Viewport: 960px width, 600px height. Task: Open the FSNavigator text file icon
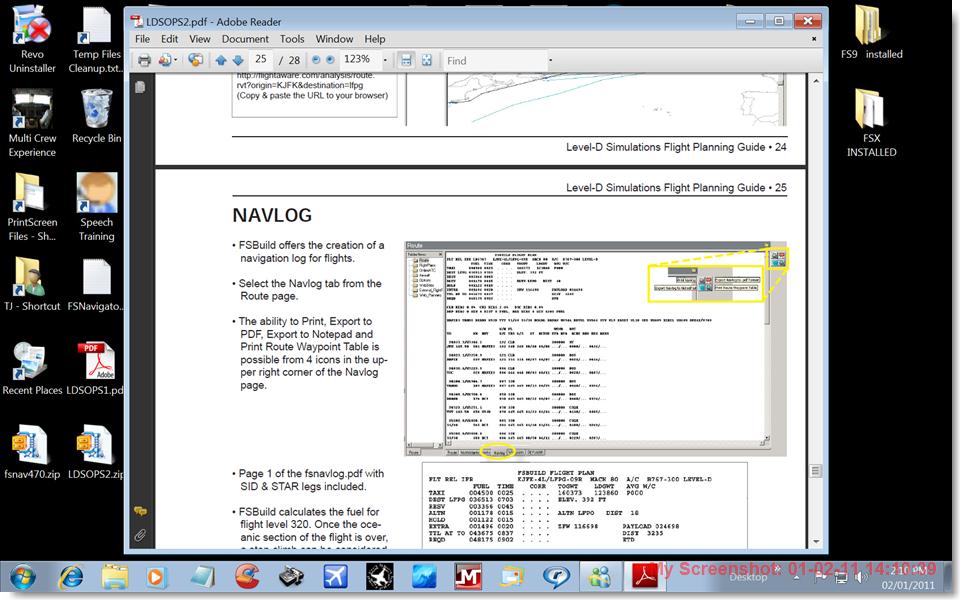[x=96, y=285]
